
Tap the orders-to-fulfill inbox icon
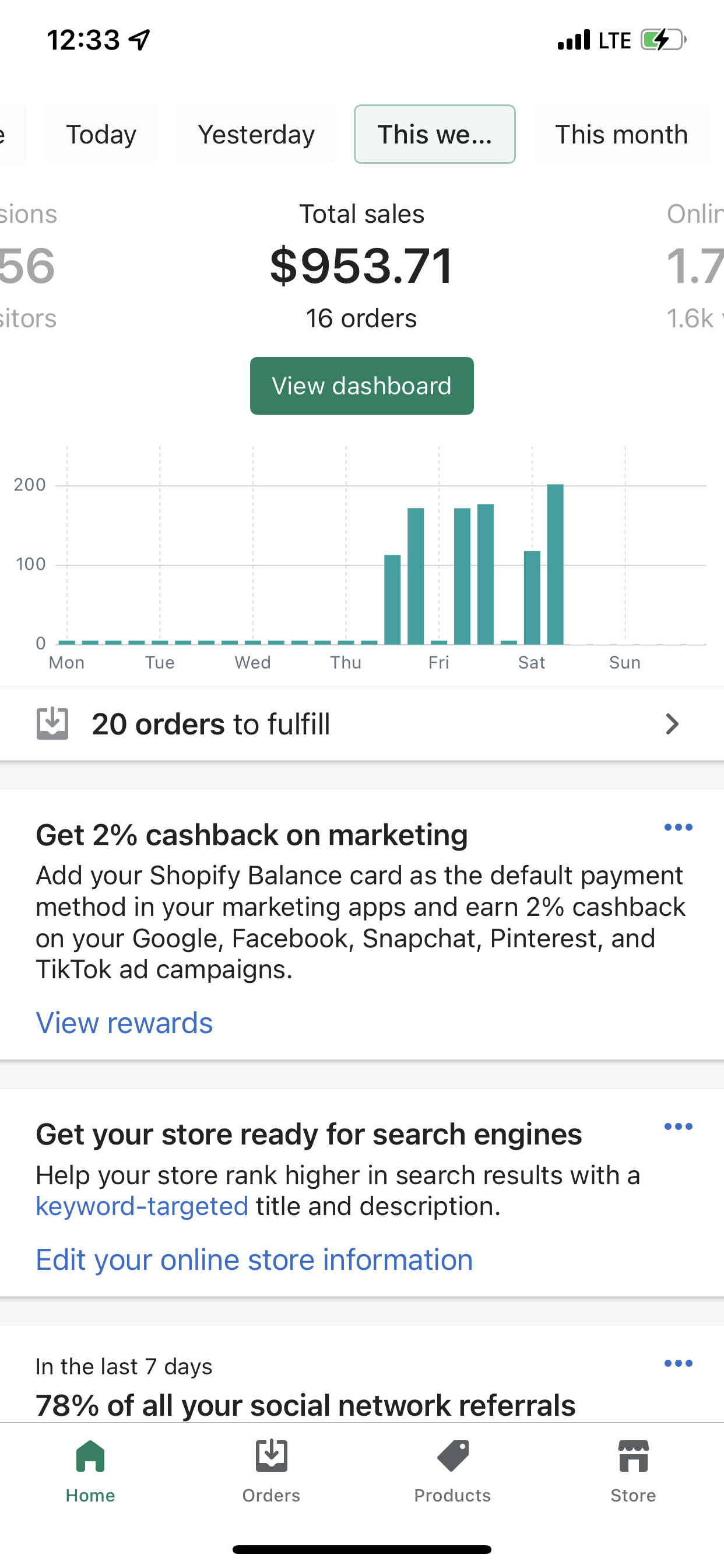(x=52, y=724)
